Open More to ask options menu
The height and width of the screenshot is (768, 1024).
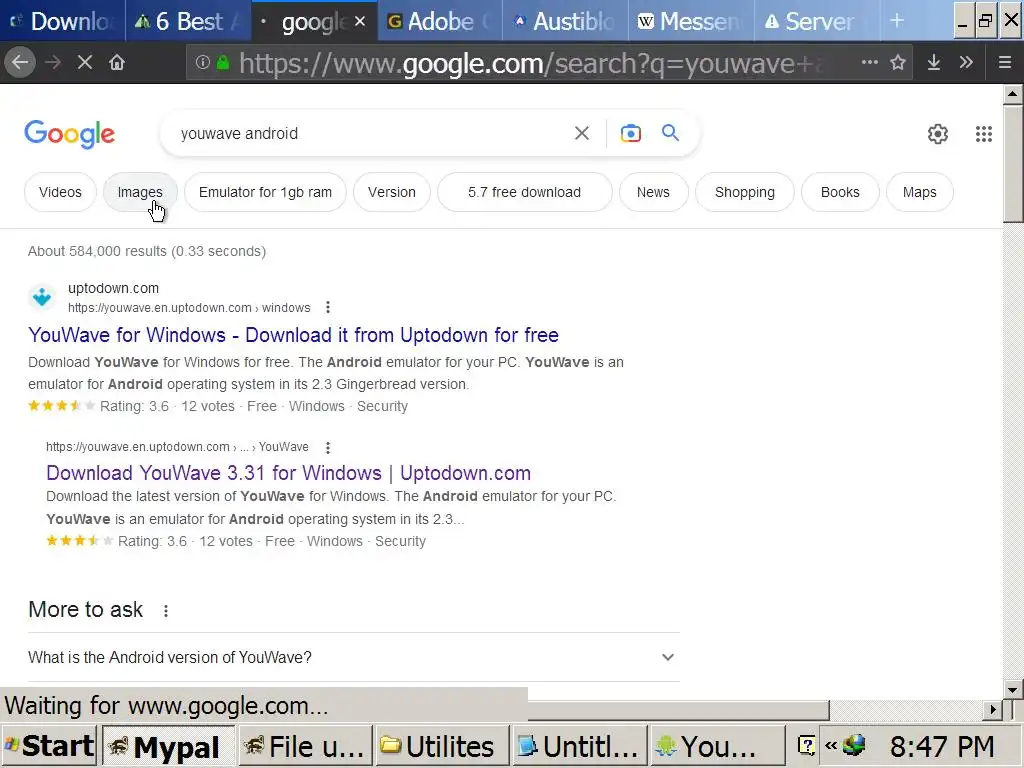pos(166,611)
